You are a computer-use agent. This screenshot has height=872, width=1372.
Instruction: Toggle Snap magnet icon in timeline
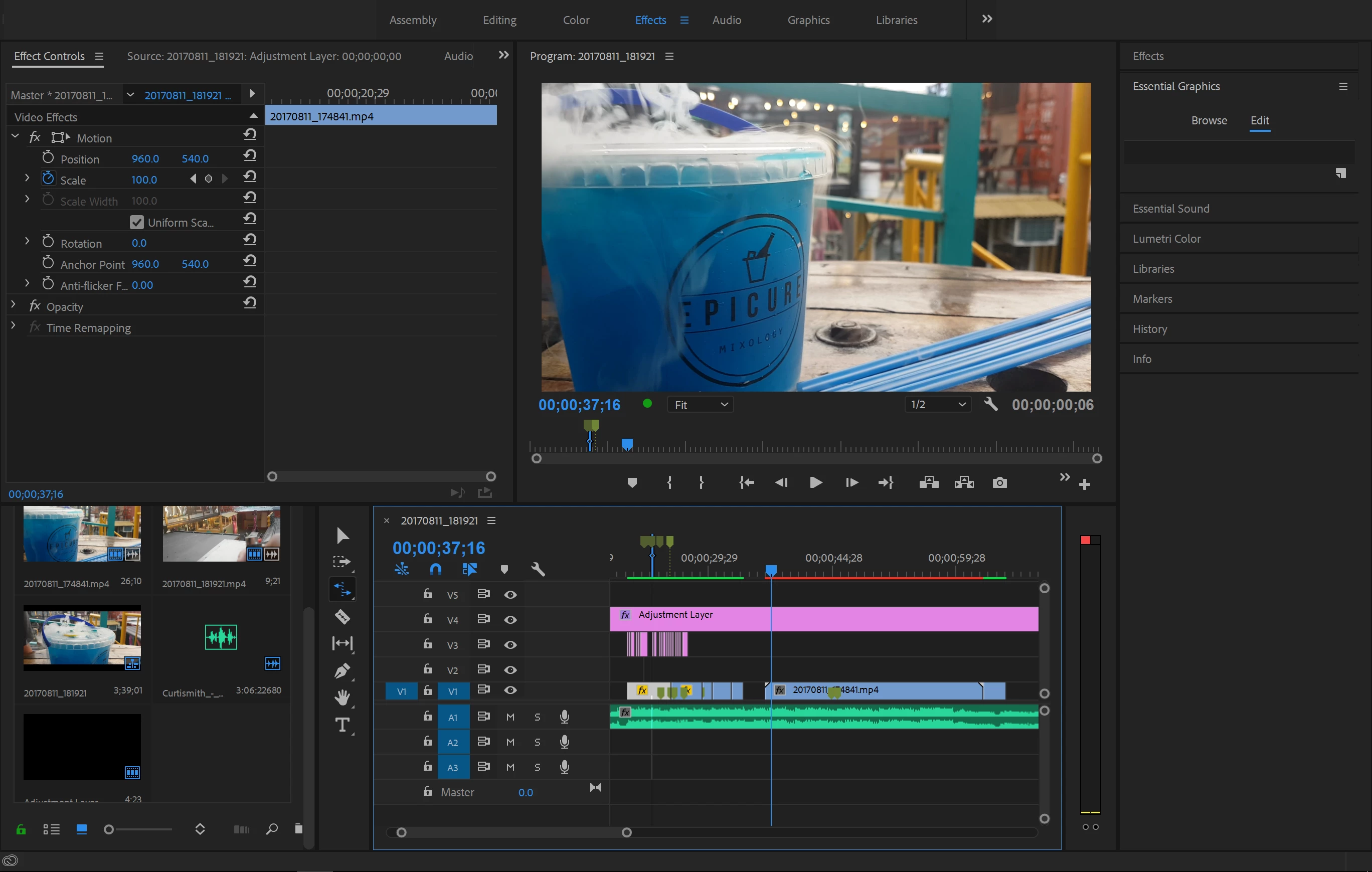(435, 569)
